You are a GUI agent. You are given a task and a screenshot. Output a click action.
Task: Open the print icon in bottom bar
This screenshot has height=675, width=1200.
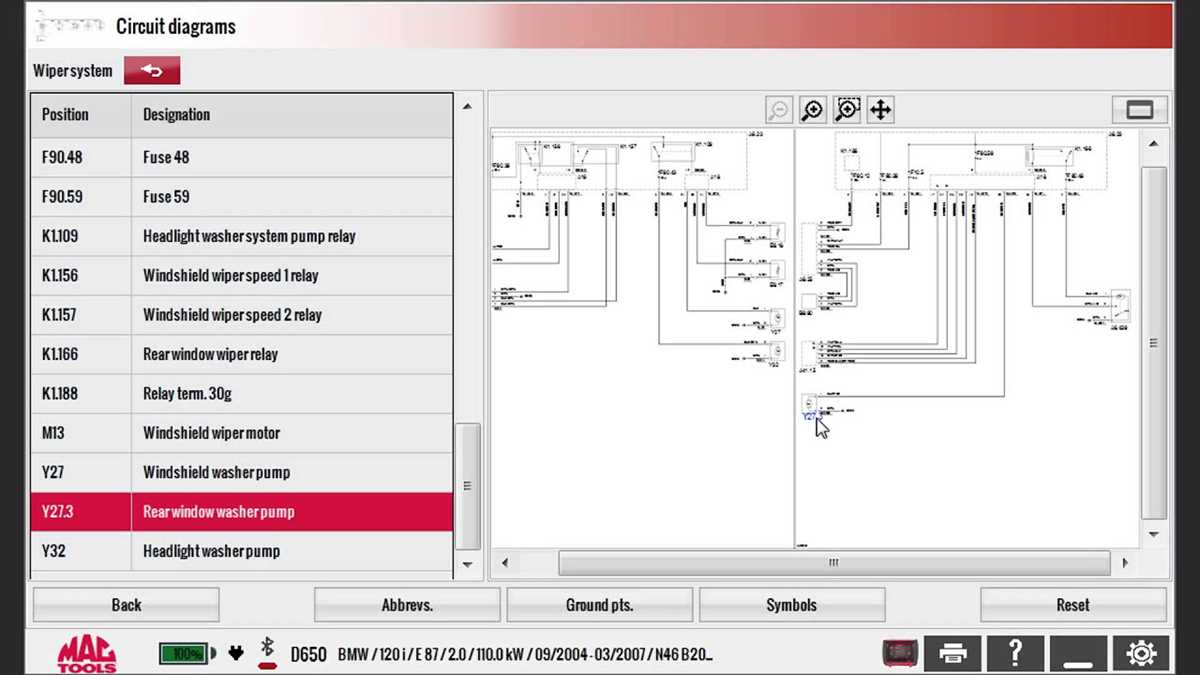point(954,654)
